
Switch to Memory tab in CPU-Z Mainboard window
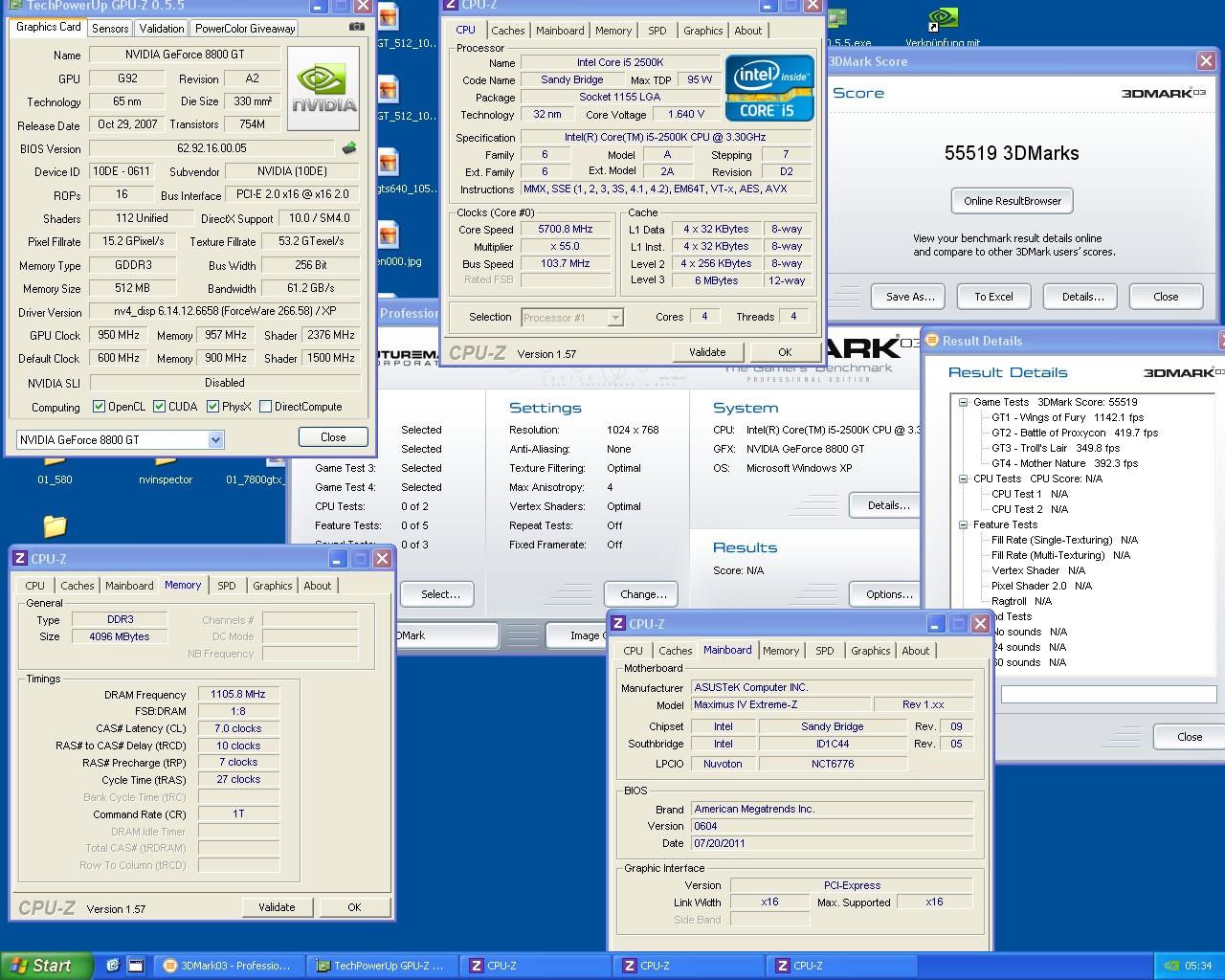point(781,651)
